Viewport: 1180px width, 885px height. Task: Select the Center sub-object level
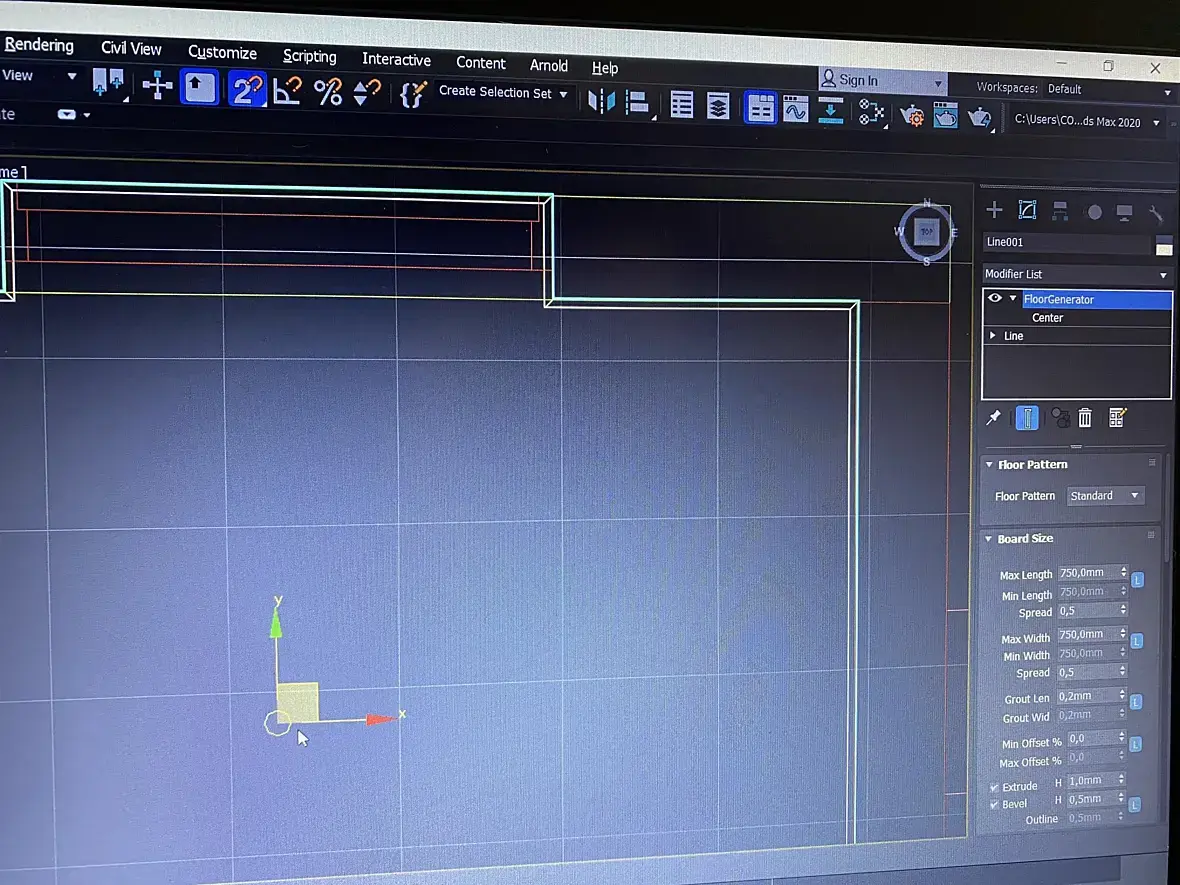pyautogui.click(x=1047, y=318)
